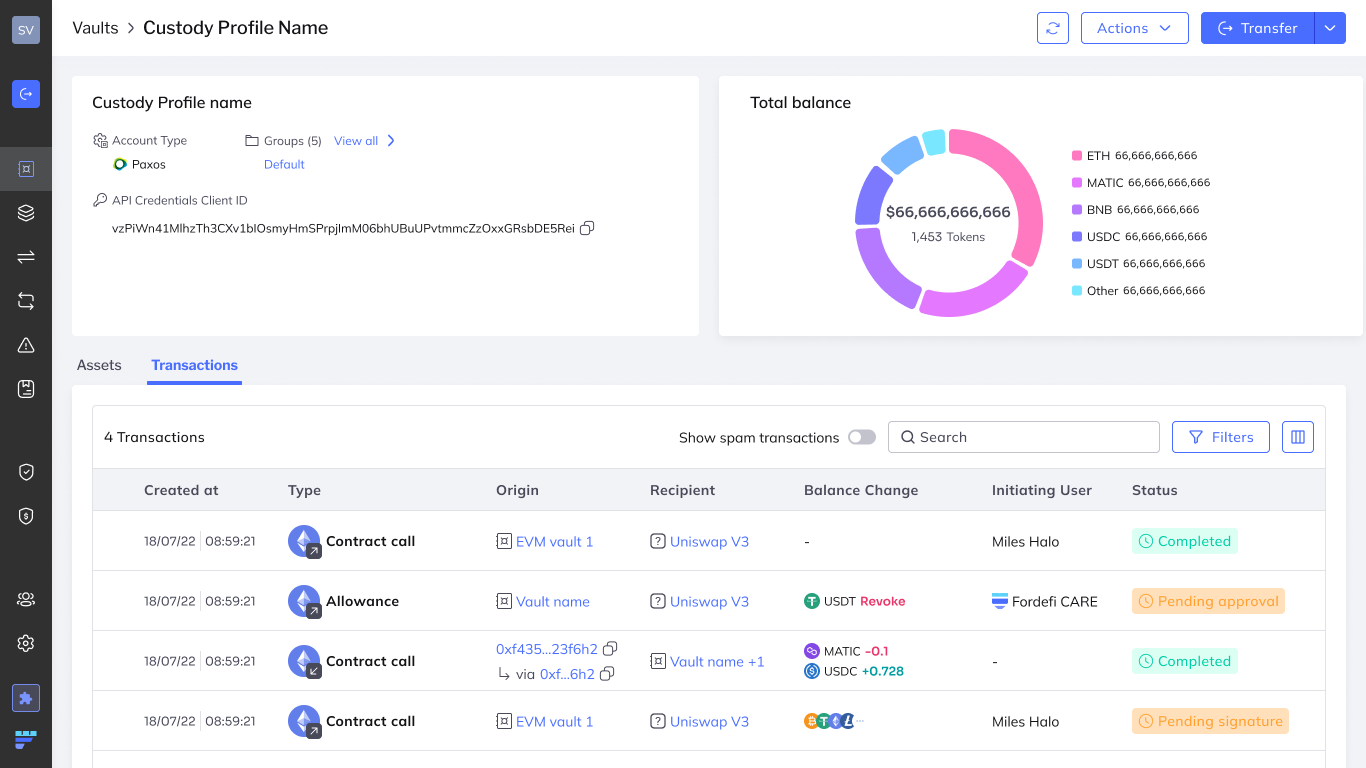Open the users sidebar icon
This screenshot has width=1366, height=768.
[26, 599]
